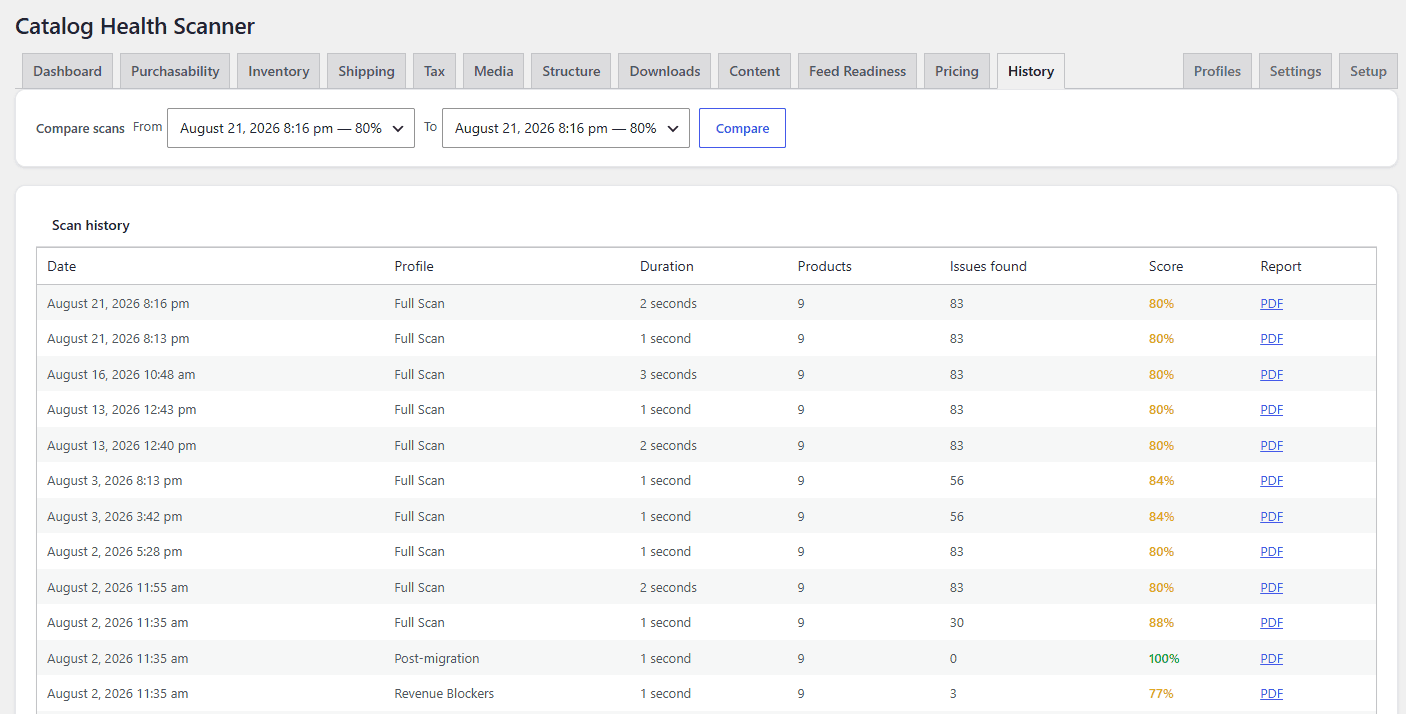The image size is (1406, 714).
Task: Download PDF for August 3 3:42 pm scan
Action: (x=1271, y=517)
